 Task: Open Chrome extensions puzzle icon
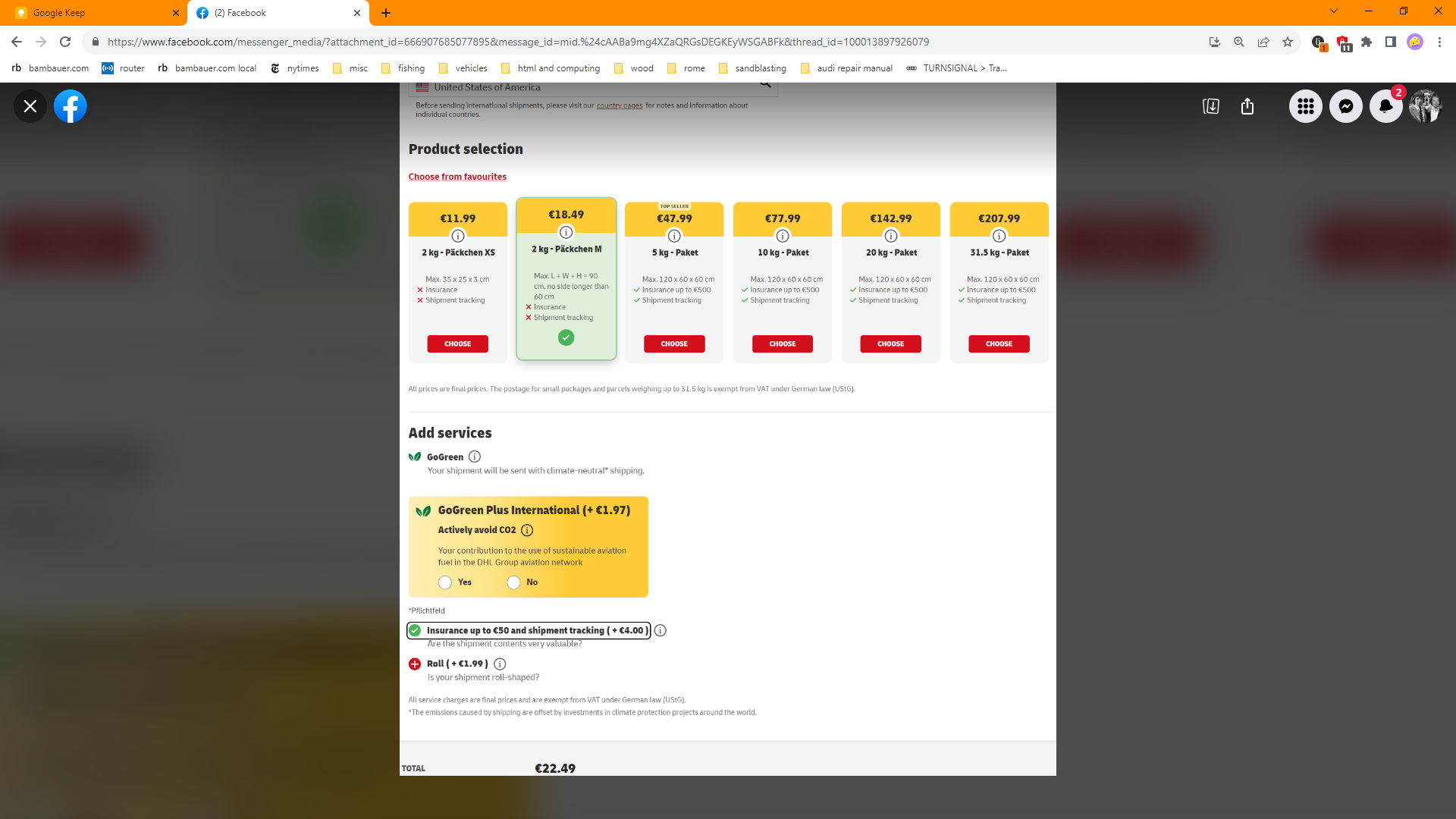click(x=1367, y=42)
